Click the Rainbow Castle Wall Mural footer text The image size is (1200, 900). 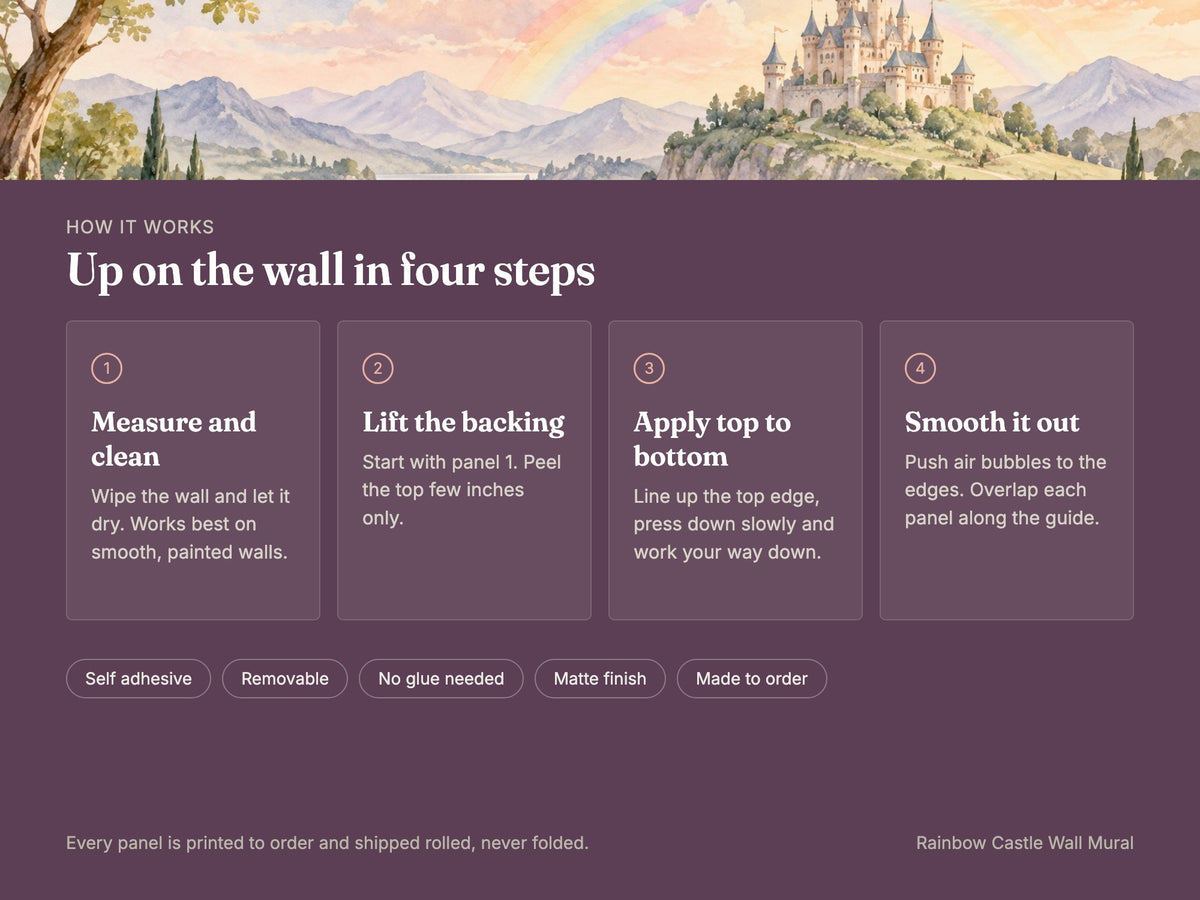coord(1025,843)
